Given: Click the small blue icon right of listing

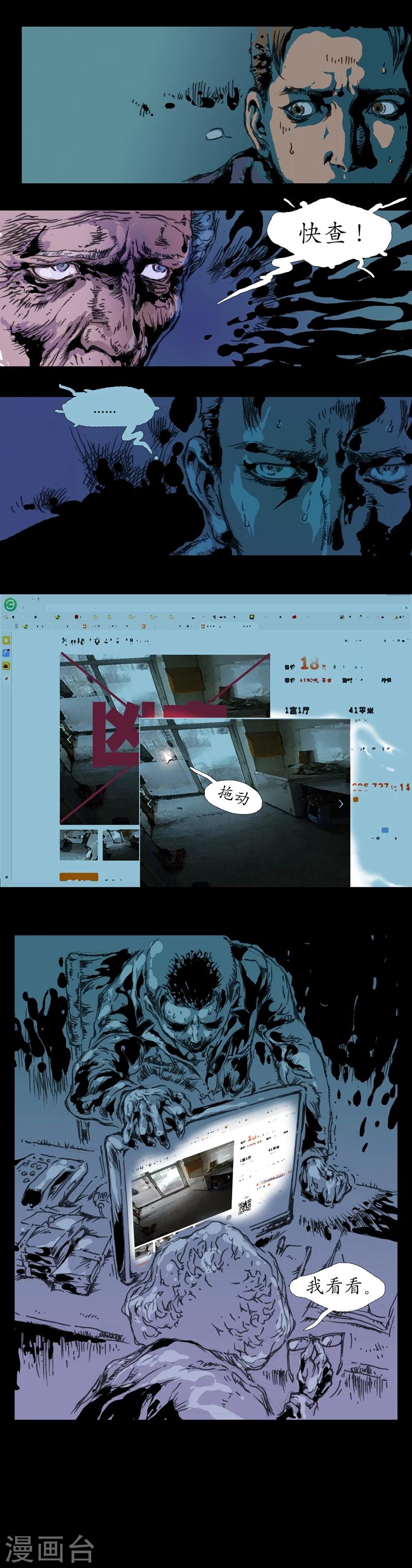Looking at the screenshot, I should click(x=385, y=830).
